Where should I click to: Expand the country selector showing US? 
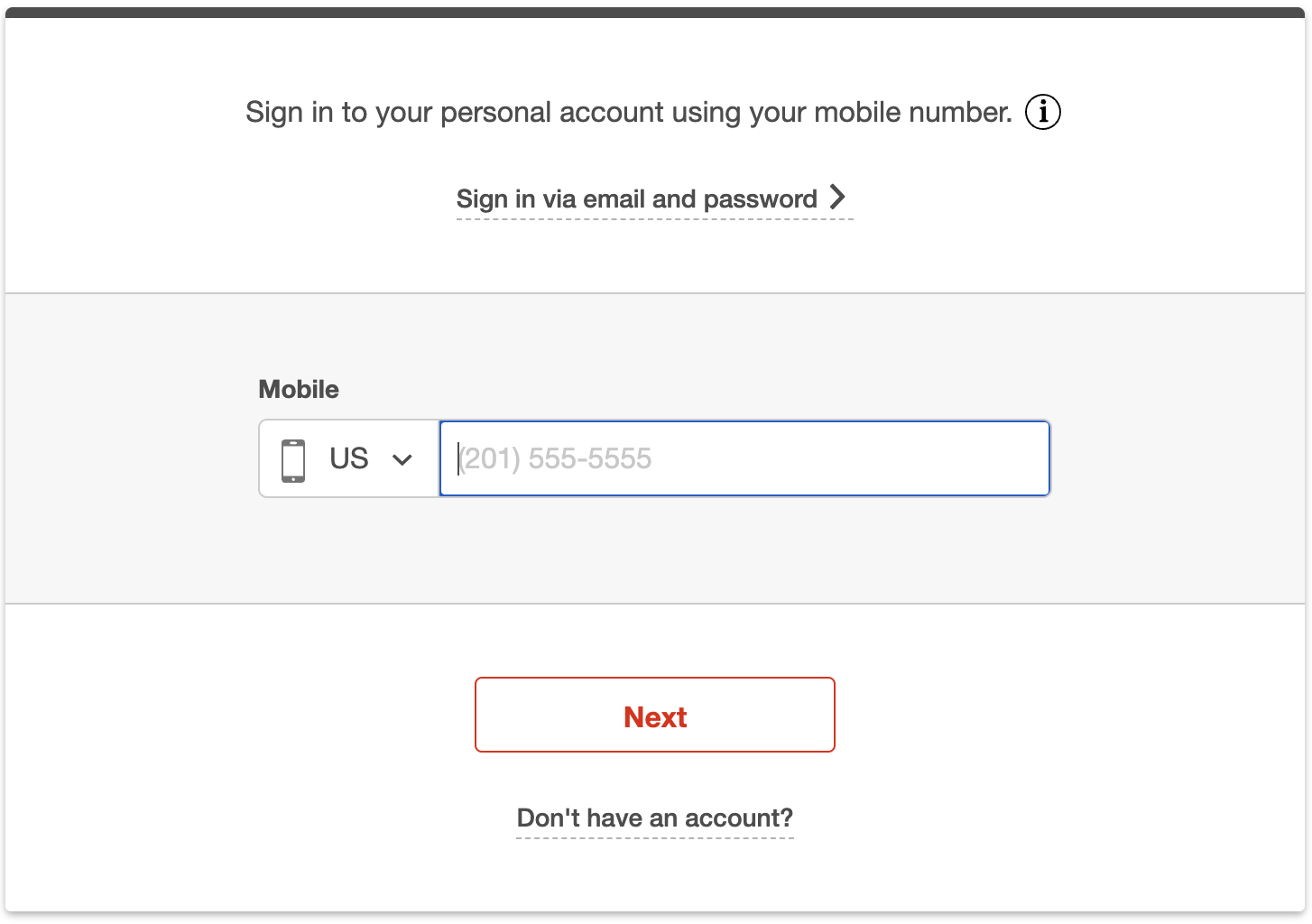click(348, 458)
